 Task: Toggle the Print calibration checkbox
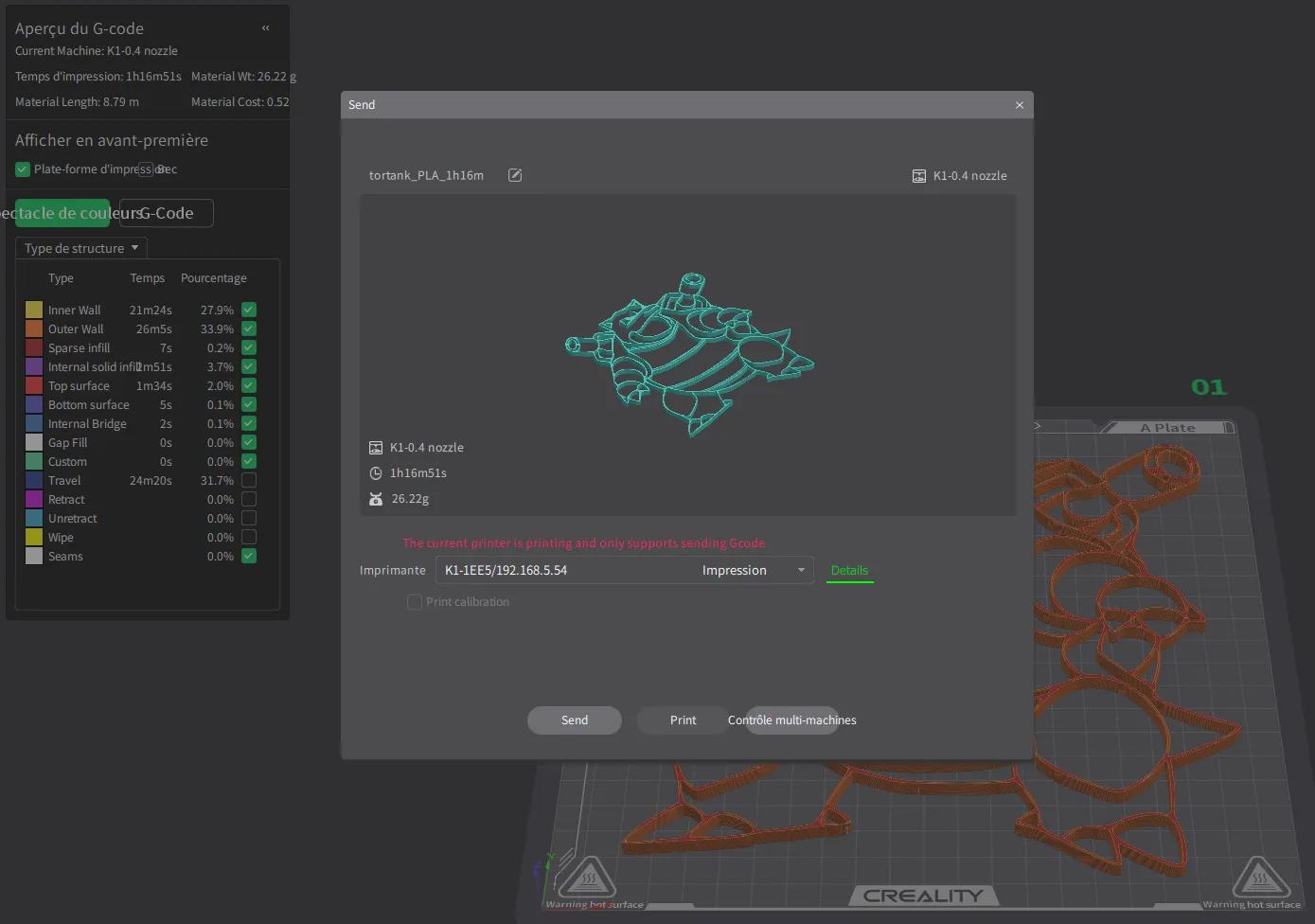(x=415, y=602)
